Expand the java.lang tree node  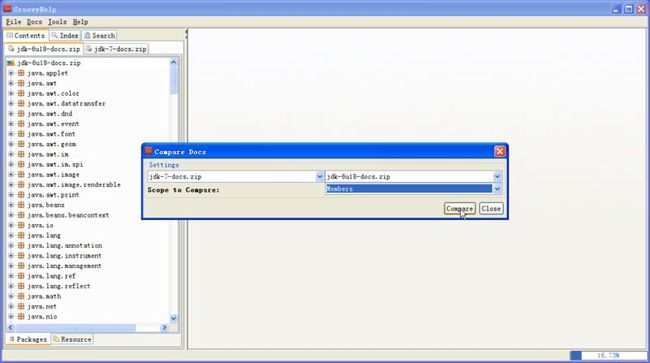pos(11,235)
